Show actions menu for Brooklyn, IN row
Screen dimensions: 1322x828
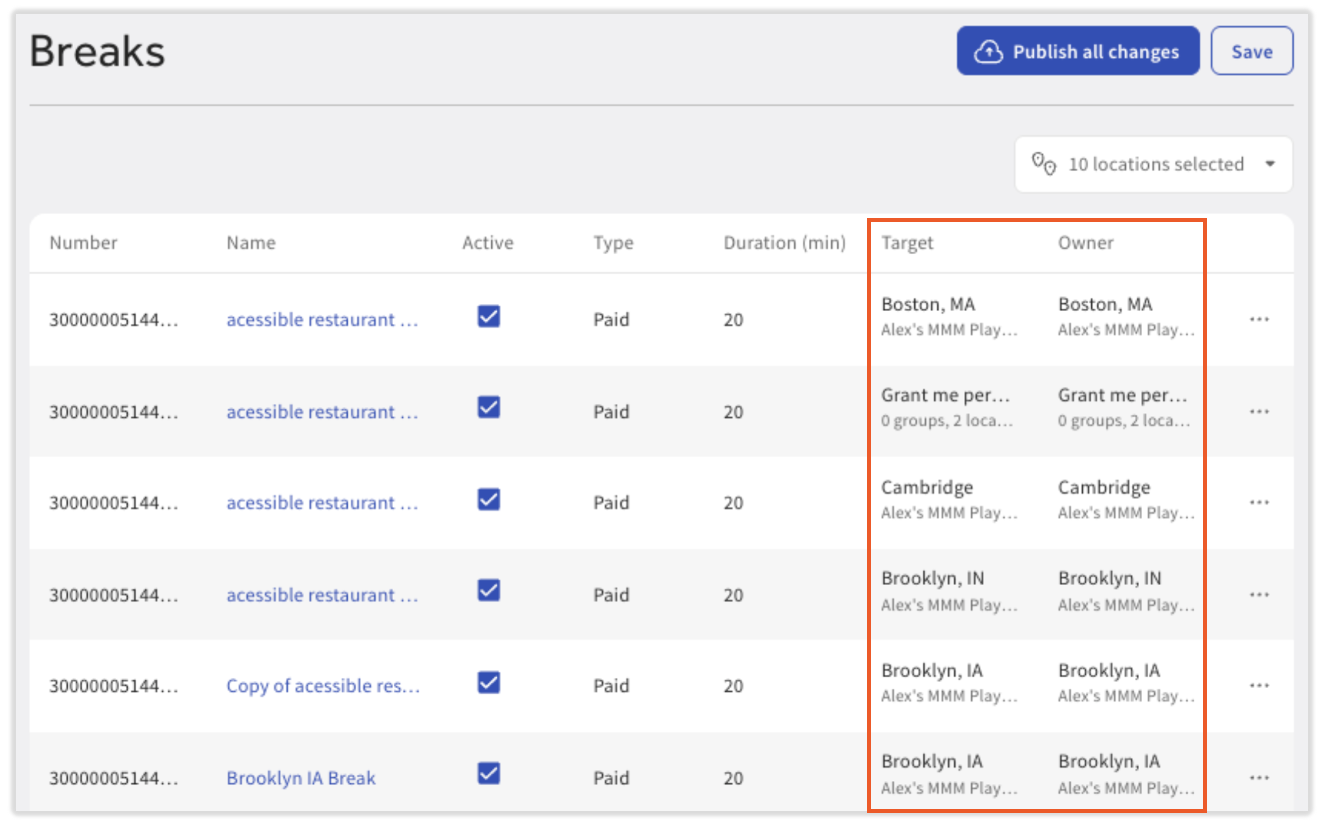click(x=1259, y=594)
